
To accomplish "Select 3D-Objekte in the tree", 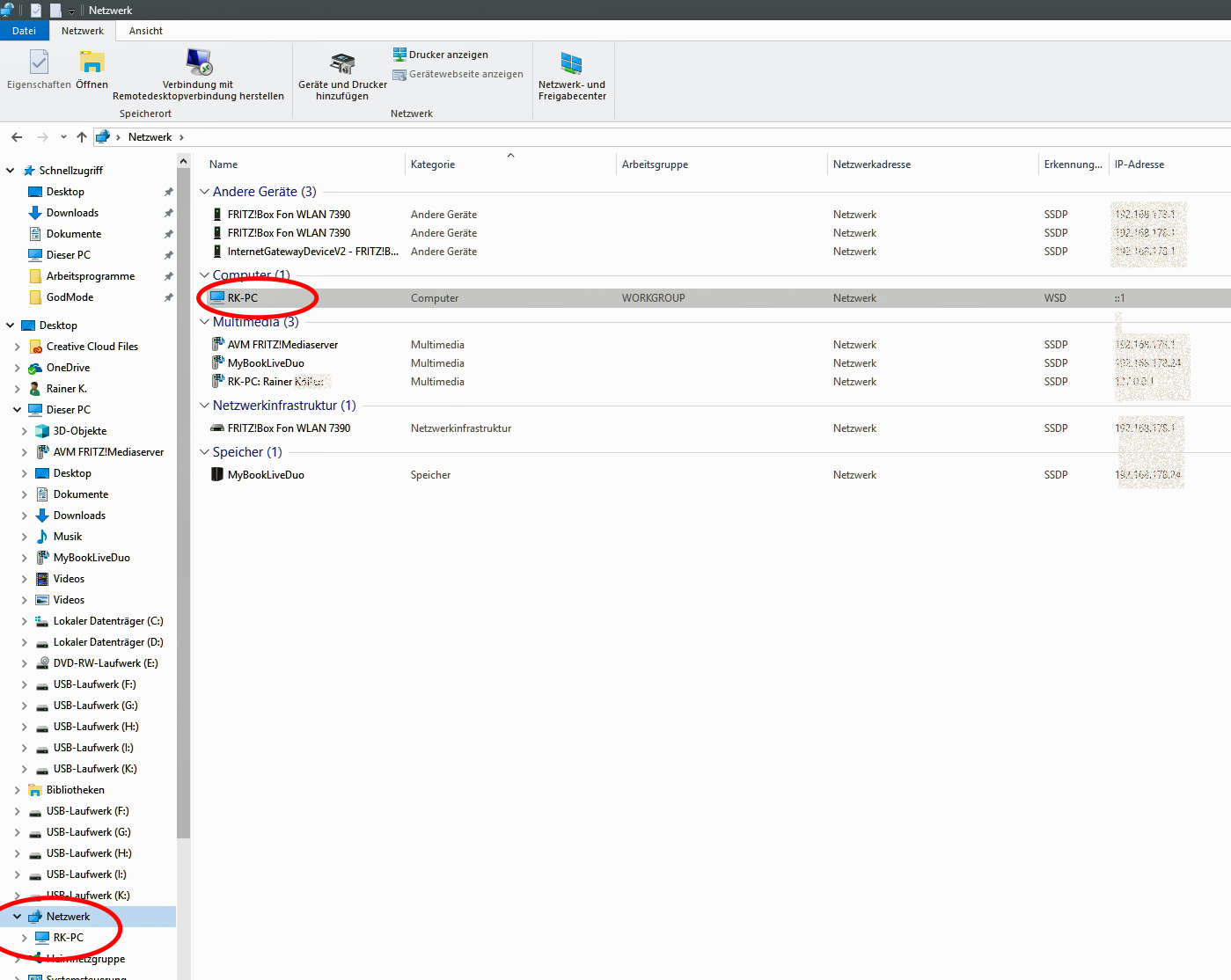I will tap(79, 431).
